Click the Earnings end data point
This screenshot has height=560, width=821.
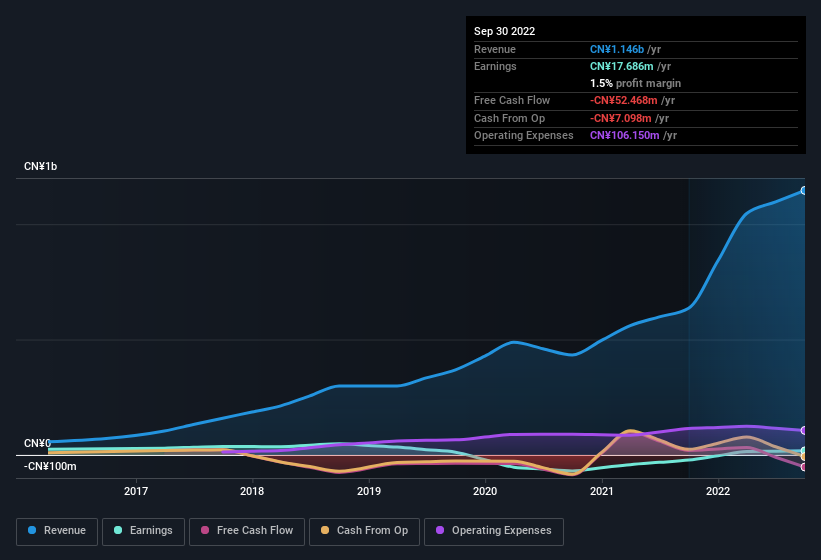point(804,451)
